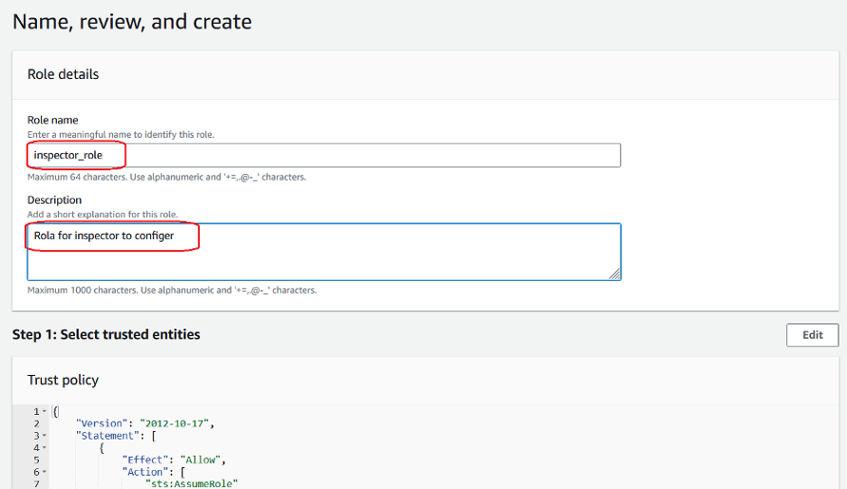The width and height of the screenshot is (847, 489).
Task: Toggle the fold arrow on line 4
Action: tap(43, 447)
